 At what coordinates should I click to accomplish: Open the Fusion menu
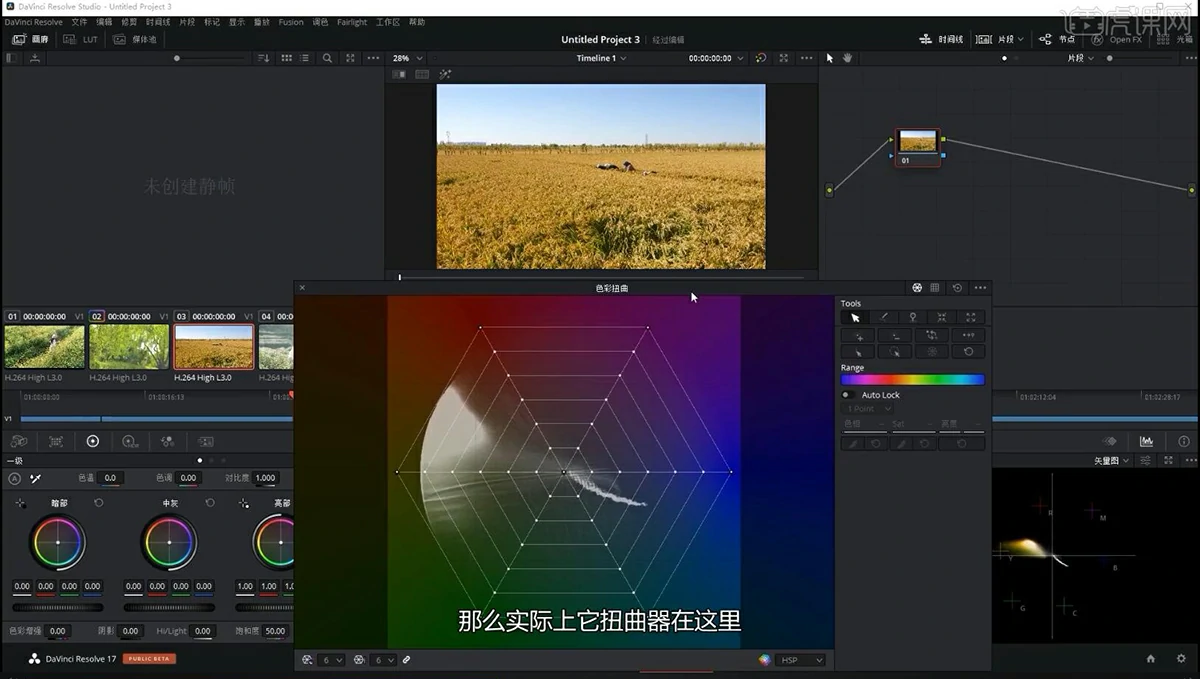[x=291, y=22]
